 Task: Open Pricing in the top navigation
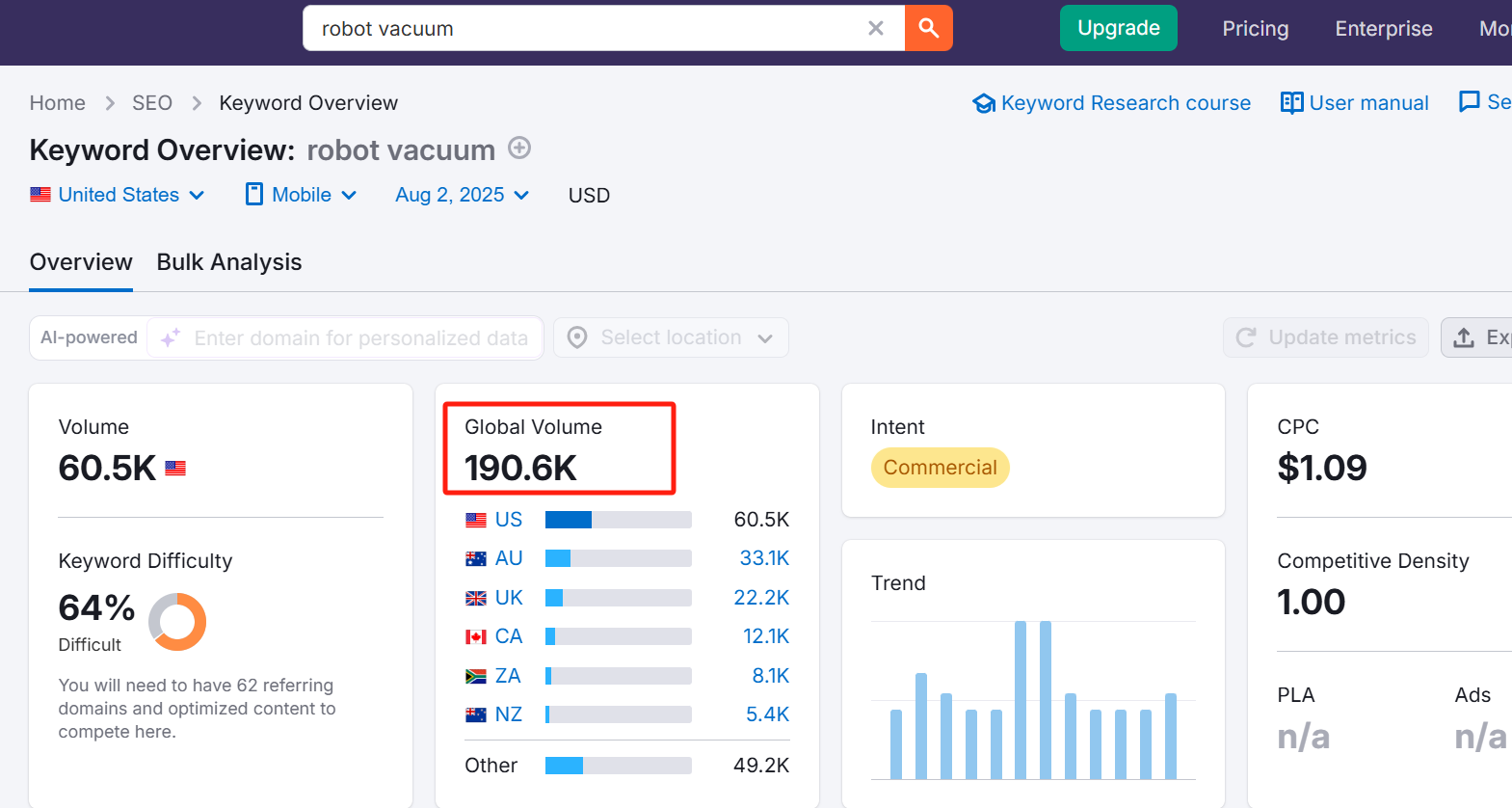pos(1255,29)
